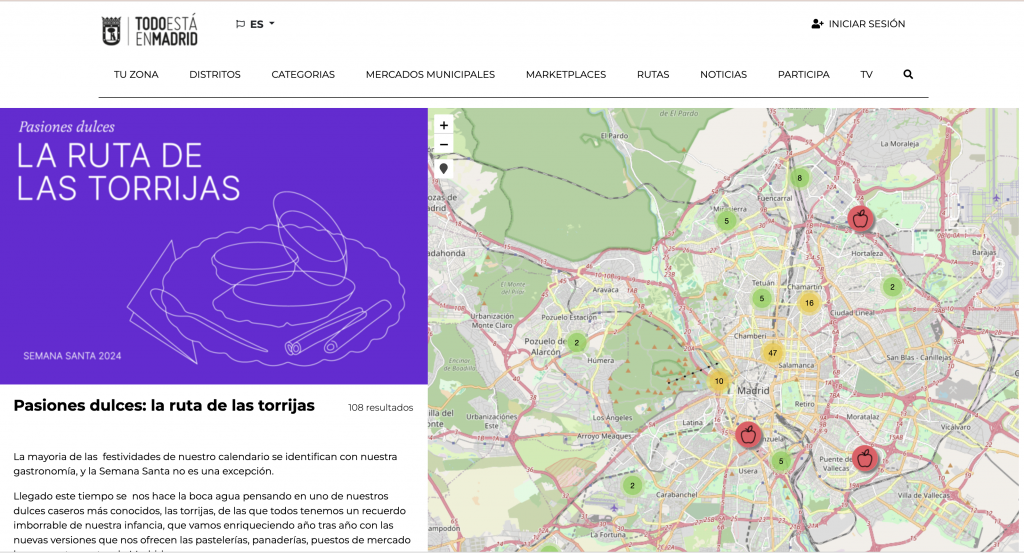This screenshot has width=1024, height=553.
Task: Go to Mercados Municipales section
Action: 430,74
